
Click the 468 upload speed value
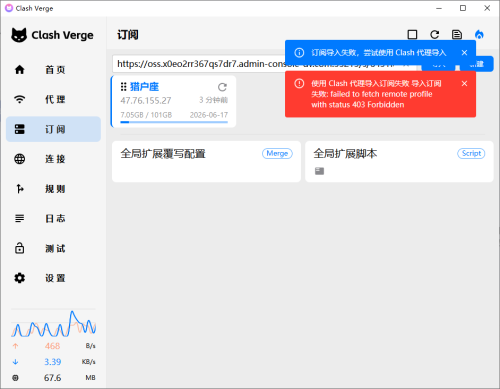(52, 346)
